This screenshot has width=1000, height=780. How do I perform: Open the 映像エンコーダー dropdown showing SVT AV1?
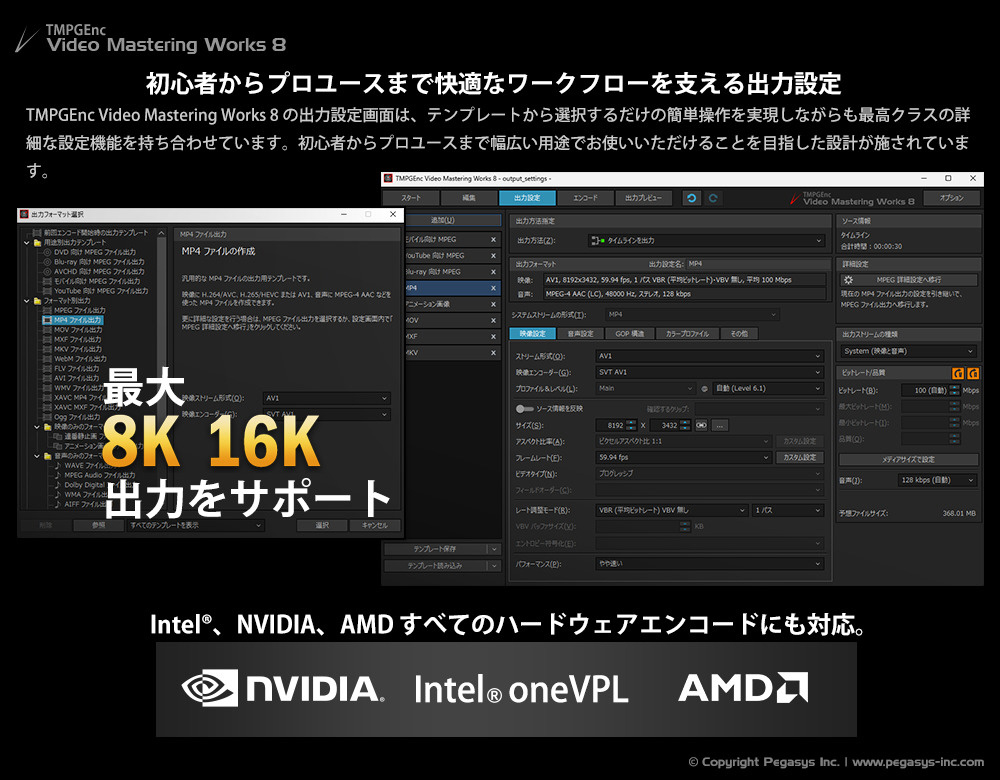(x=709, y=372)
